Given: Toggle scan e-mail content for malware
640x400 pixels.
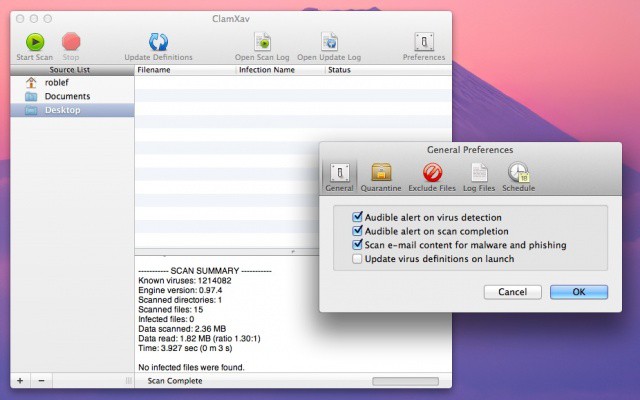Looking at the screenshot, I should pyautogui.click(x=357, y=245).
